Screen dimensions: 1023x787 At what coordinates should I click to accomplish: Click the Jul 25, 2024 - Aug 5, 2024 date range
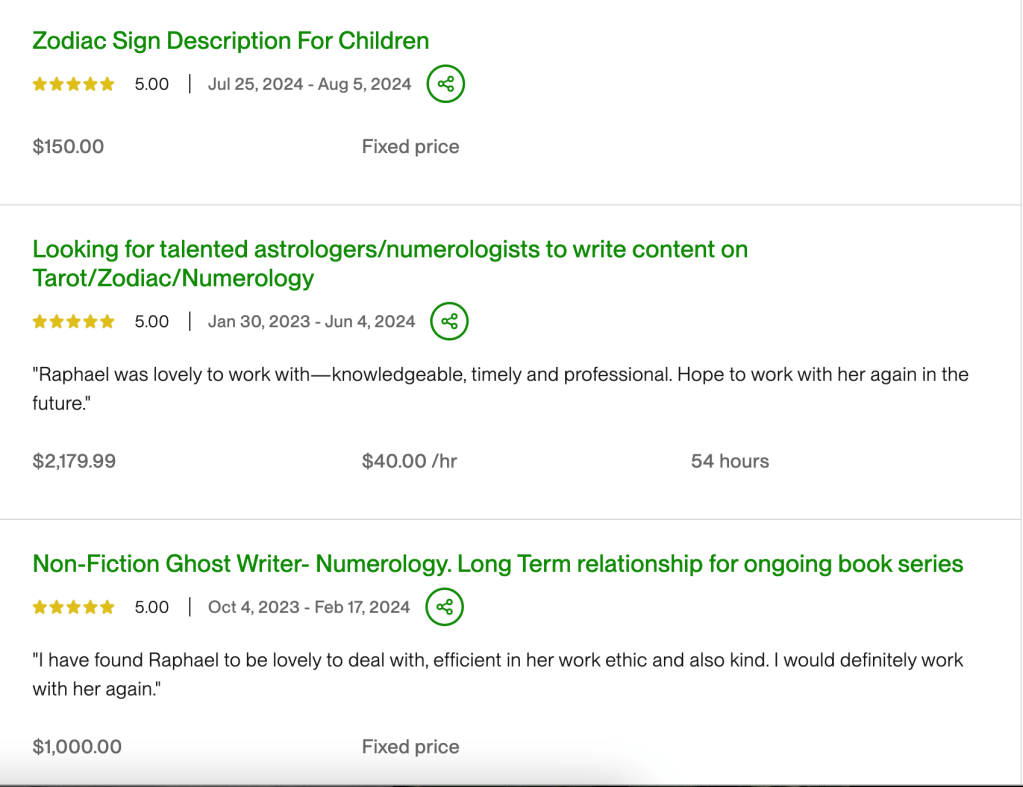(309, 84)
